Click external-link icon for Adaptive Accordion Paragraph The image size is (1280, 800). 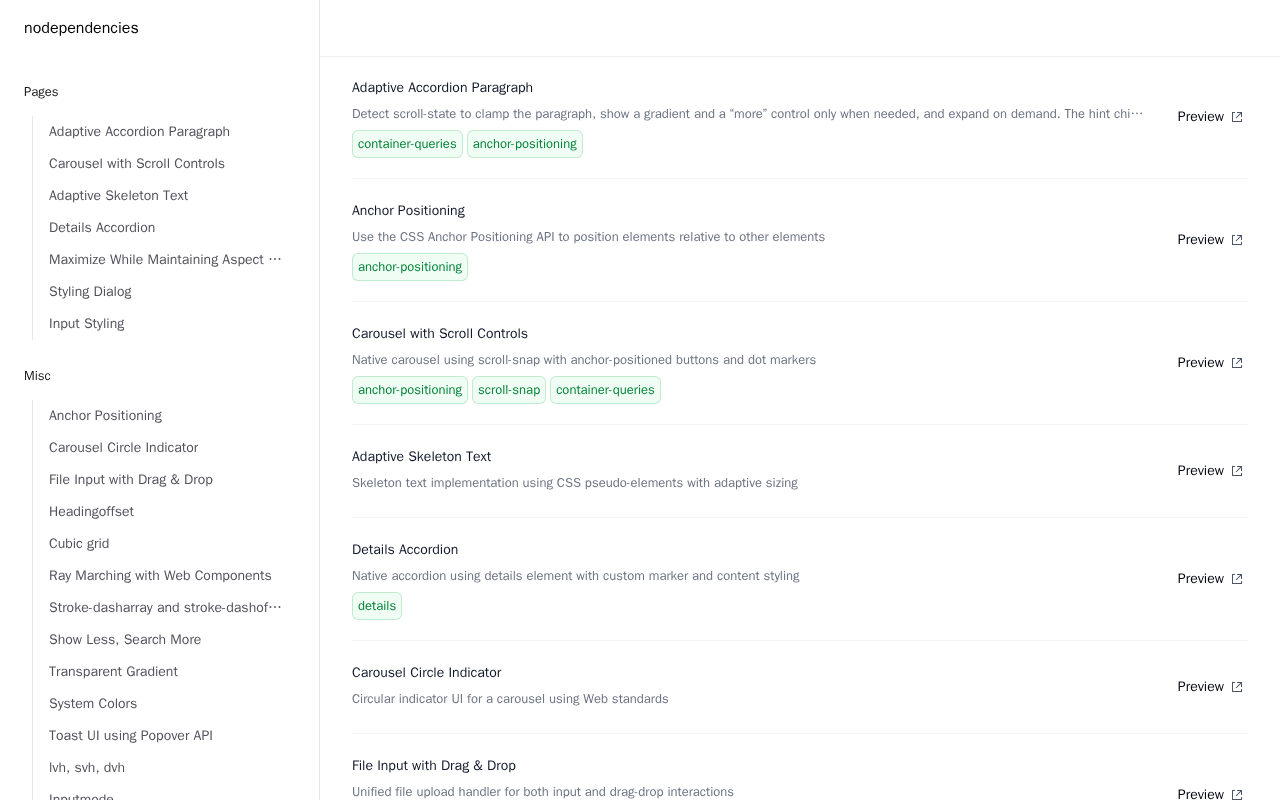click(1237, 117)
